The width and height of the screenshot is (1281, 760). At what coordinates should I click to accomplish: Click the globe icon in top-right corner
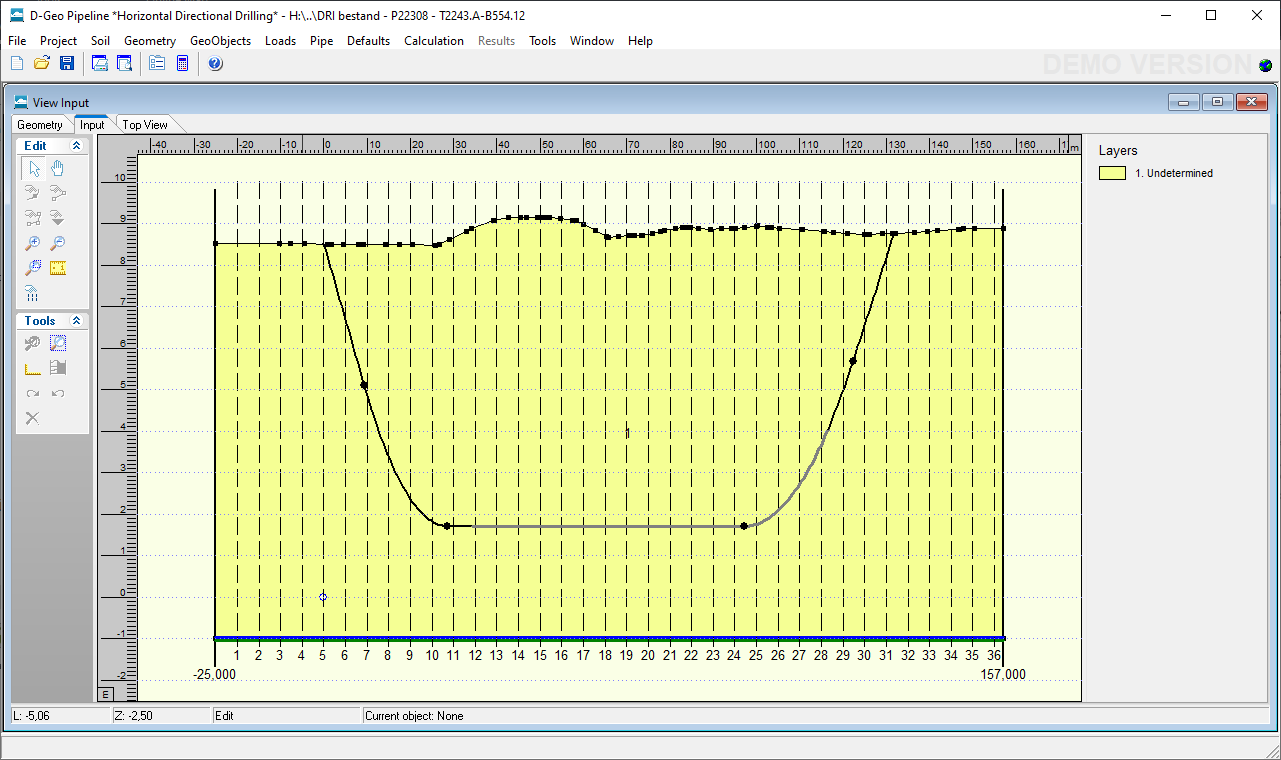(1266, 65)
